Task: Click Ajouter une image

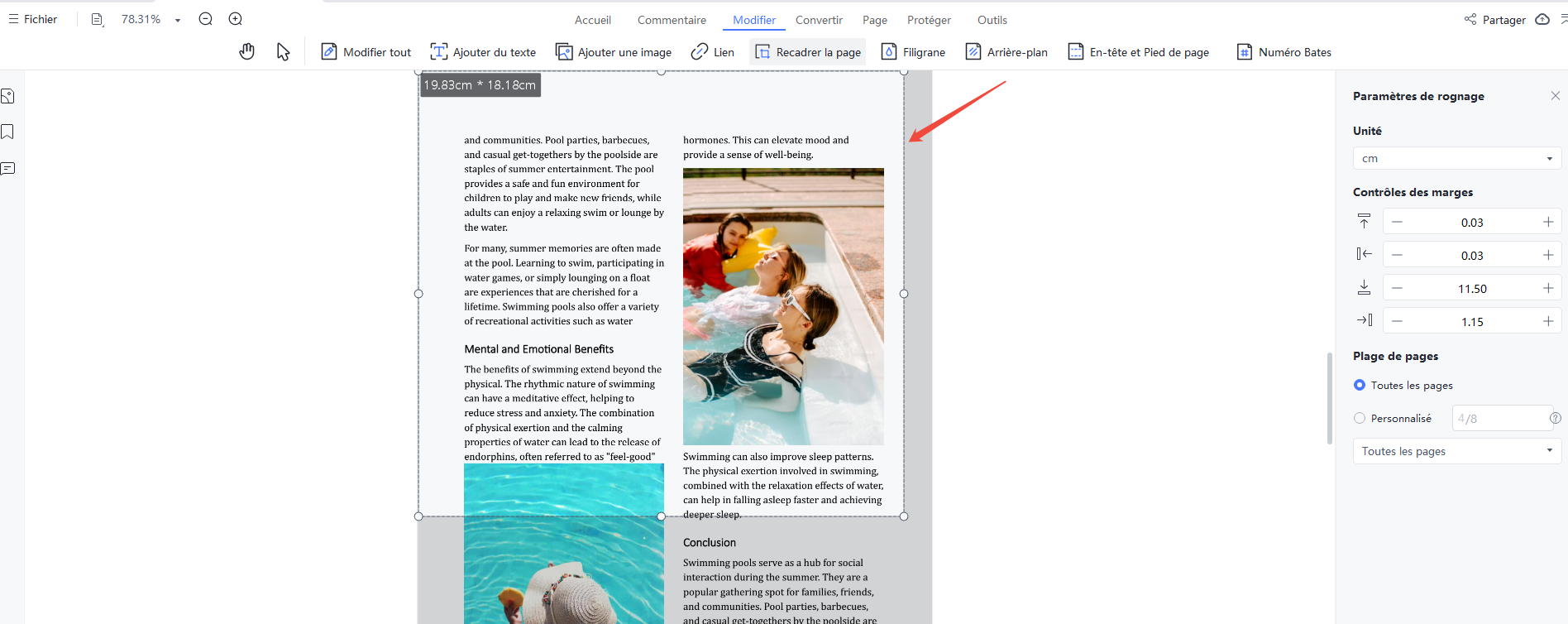Action: click(614, 52)
